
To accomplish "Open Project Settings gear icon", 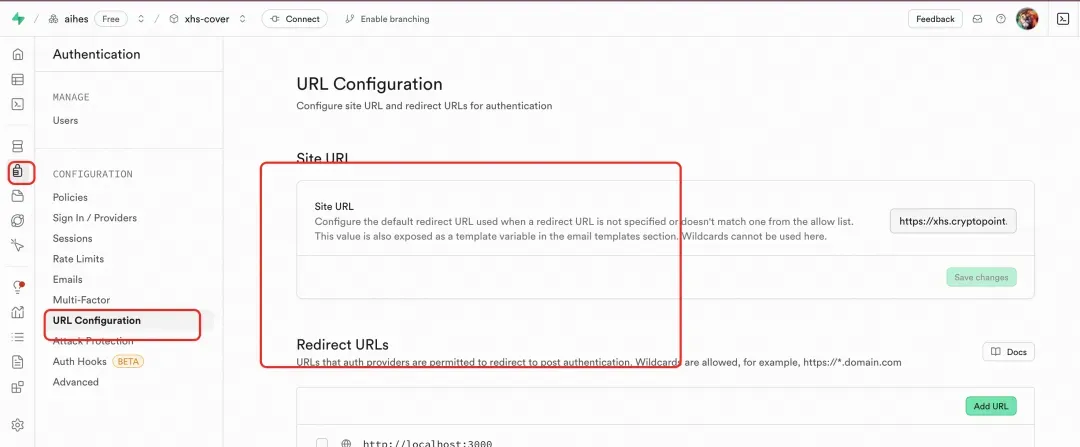I will 18,425.
